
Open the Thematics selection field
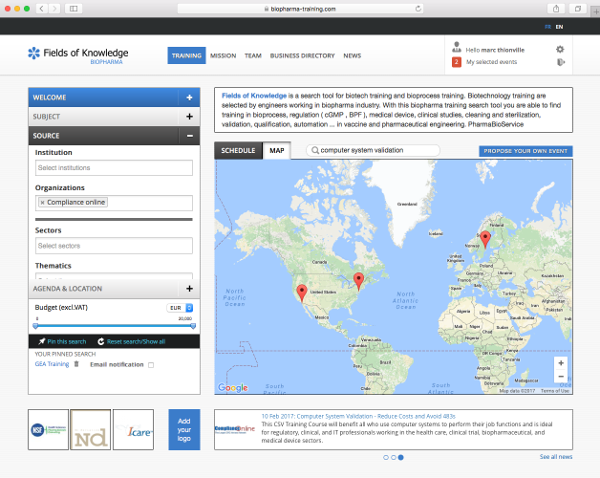click(x=114, y=276)
